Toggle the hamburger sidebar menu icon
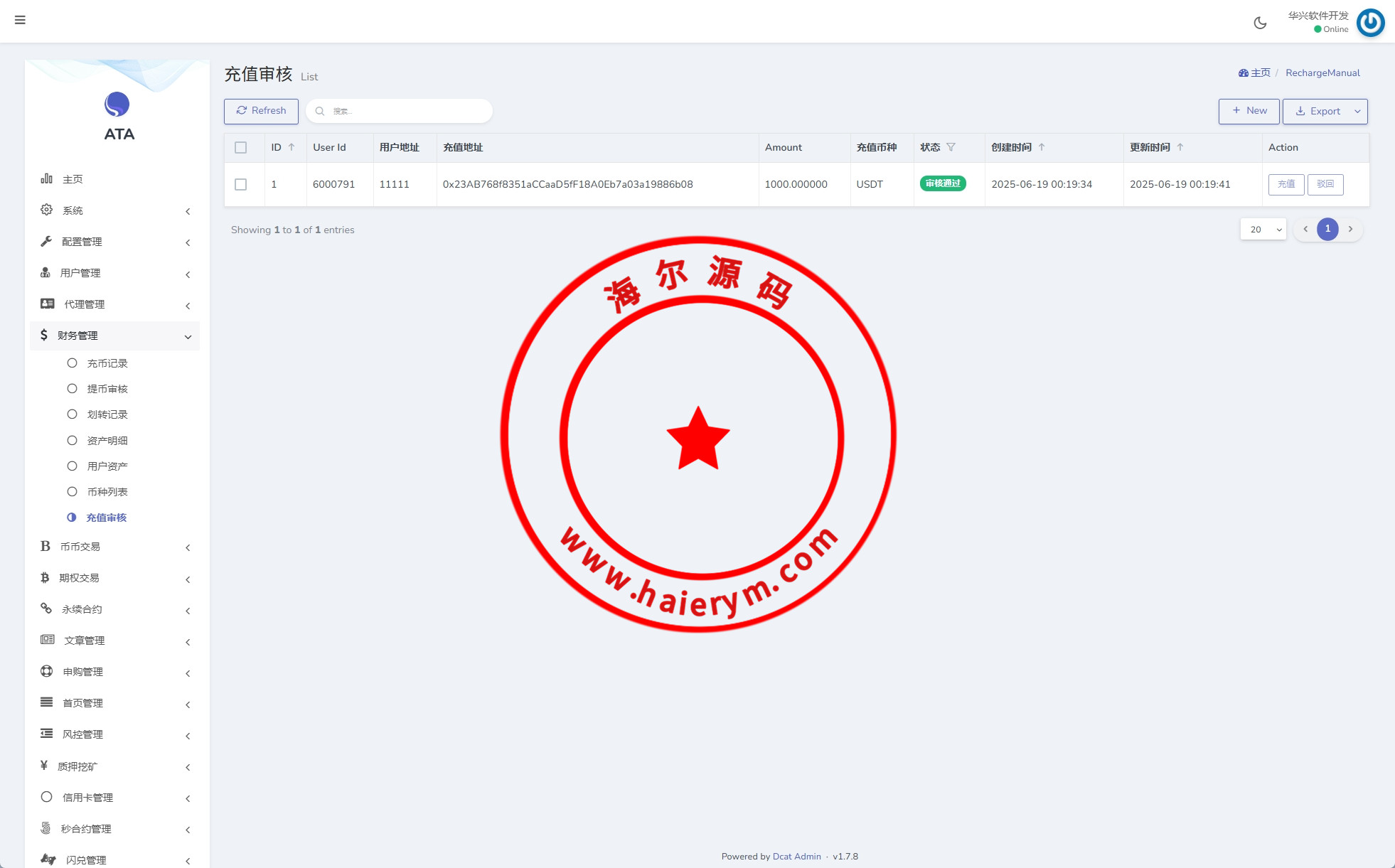The height and width of the screenshot is (868, 1395). [20, 20]
